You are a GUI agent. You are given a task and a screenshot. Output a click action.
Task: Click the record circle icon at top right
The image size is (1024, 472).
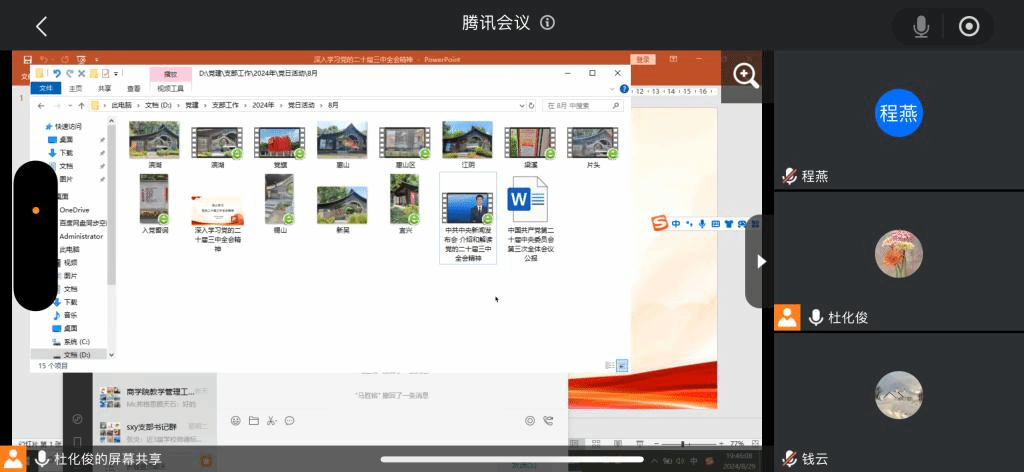point(968,27)
